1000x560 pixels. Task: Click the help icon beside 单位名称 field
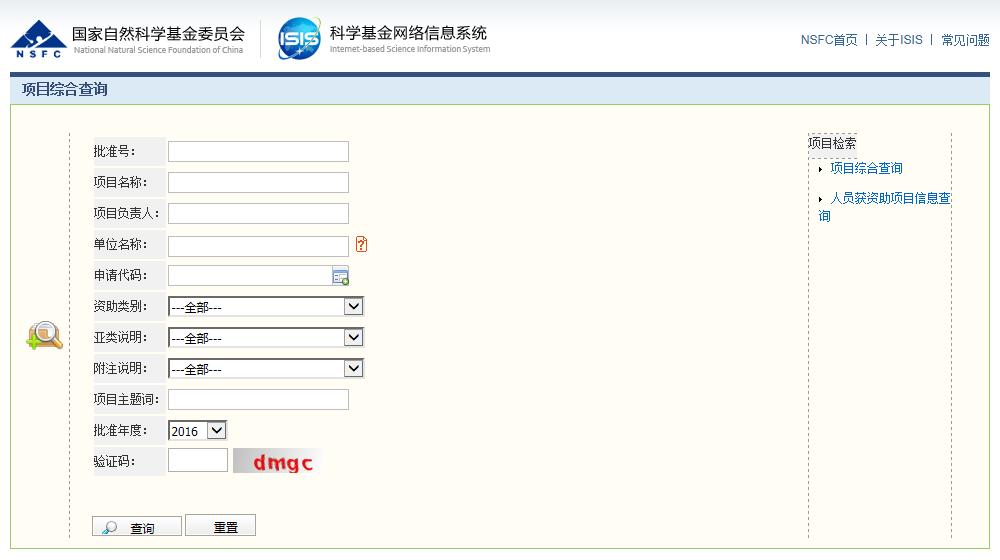[361, 245]
